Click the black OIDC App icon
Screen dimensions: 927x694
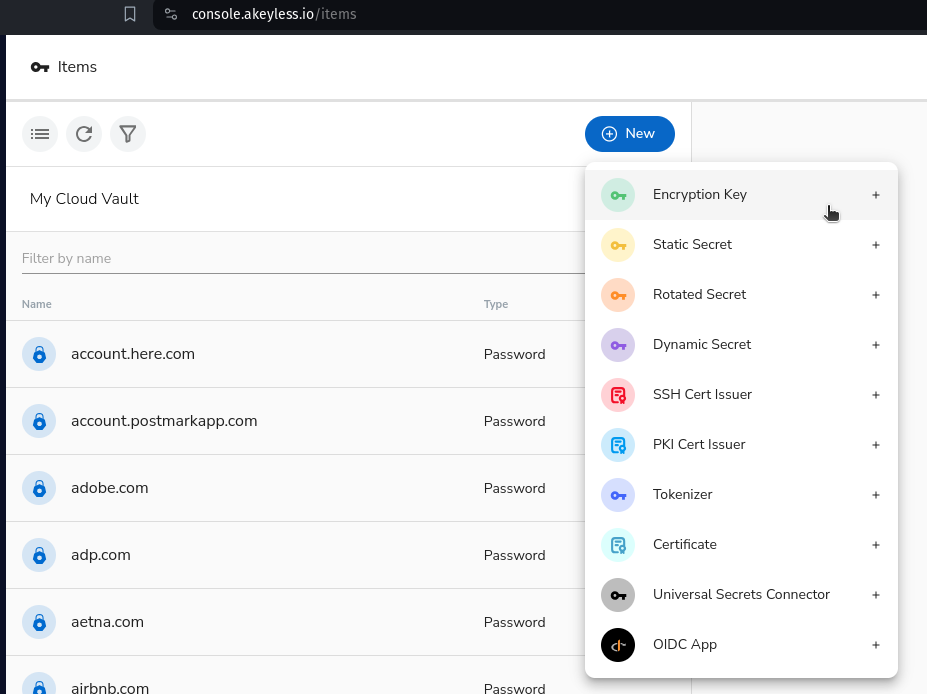pos(618,645)
